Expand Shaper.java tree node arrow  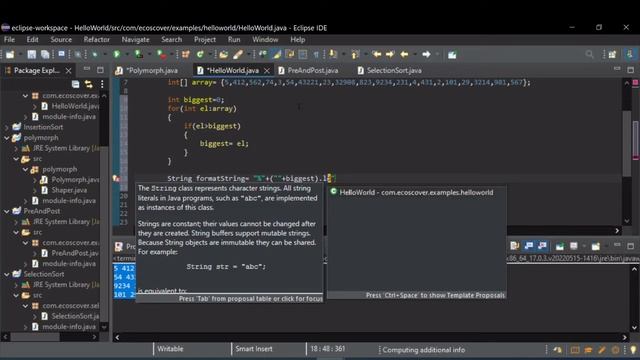coord(35,190)
